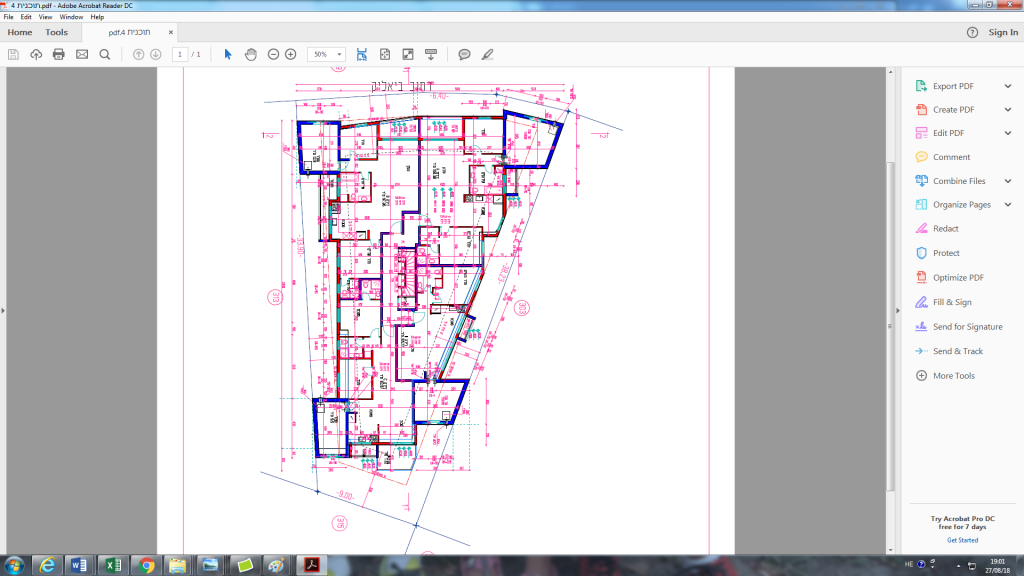Toggle the fit-to-width scrolling mode icon

coord(361,54)
